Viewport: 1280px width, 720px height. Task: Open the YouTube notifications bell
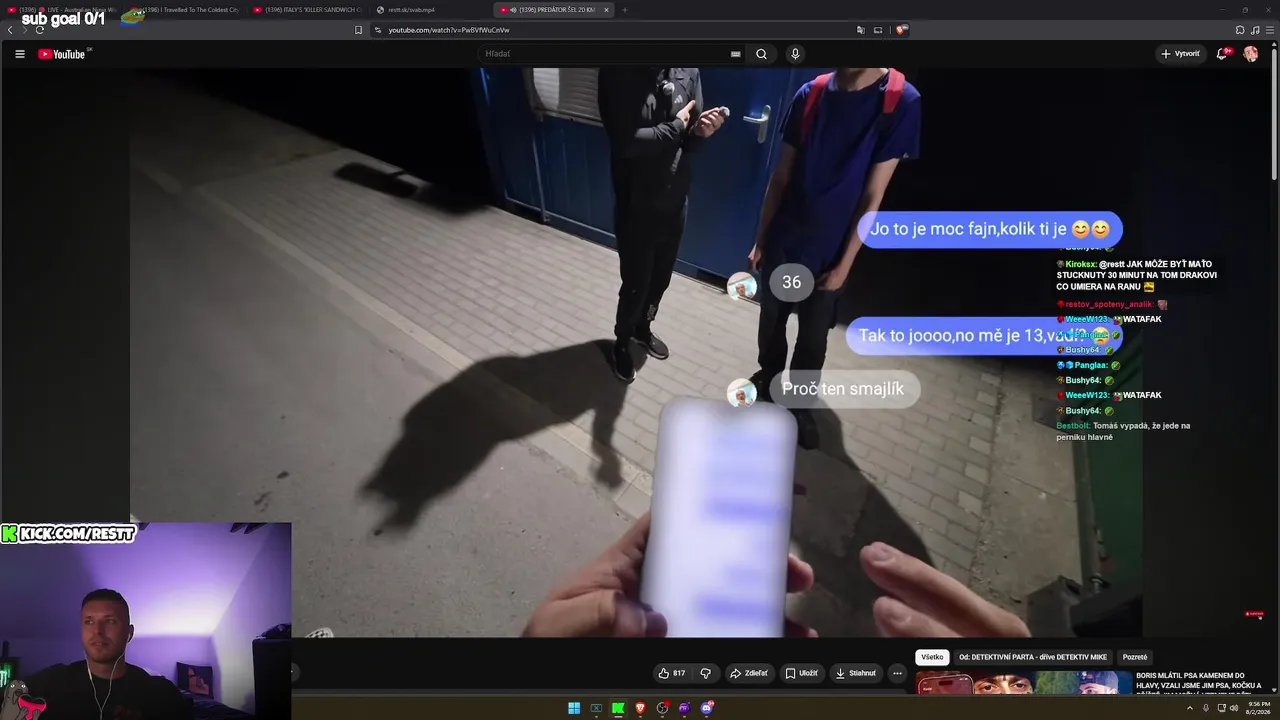1222,54
